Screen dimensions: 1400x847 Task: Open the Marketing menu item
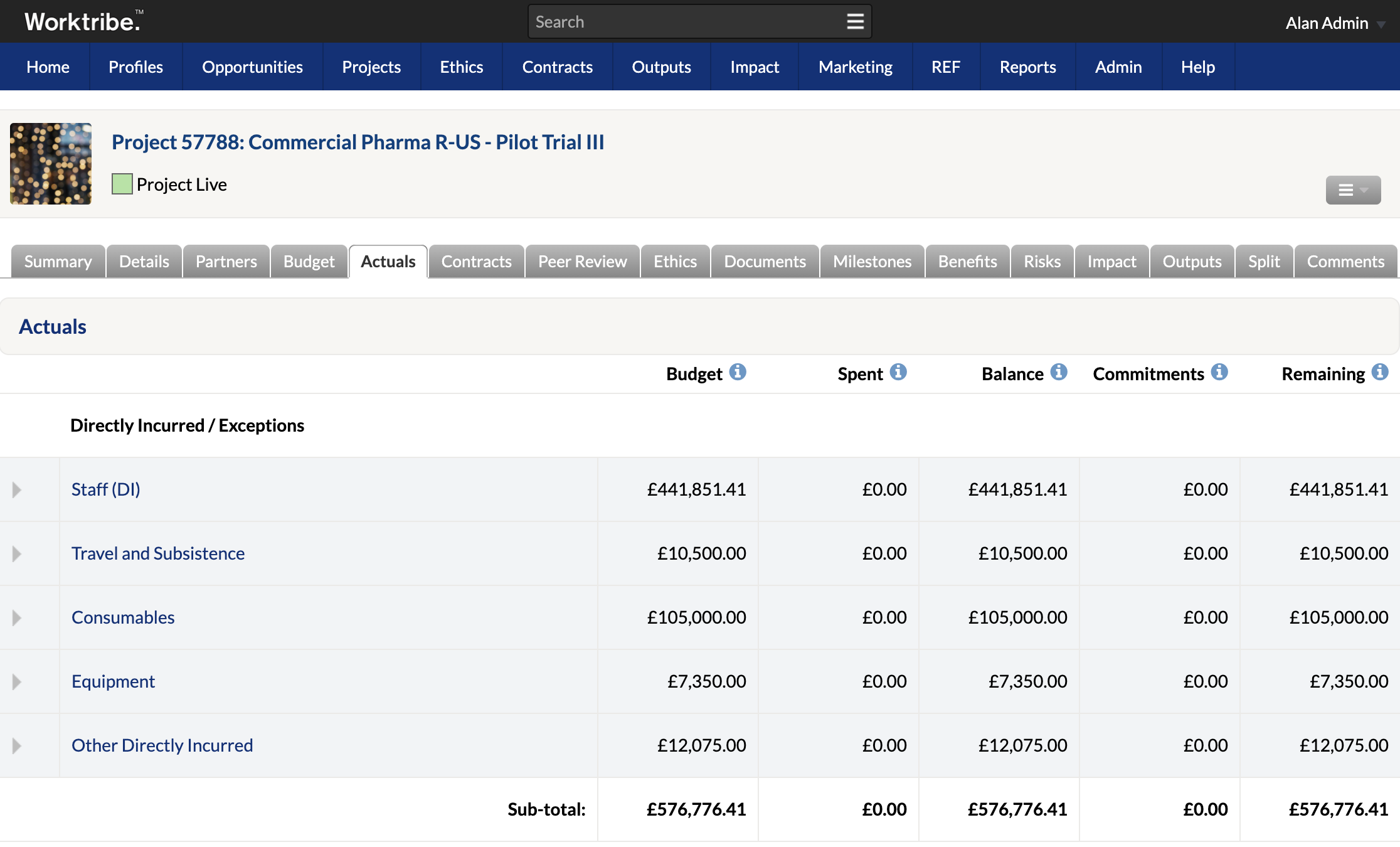pyautogui.click(x=856, y=67)
